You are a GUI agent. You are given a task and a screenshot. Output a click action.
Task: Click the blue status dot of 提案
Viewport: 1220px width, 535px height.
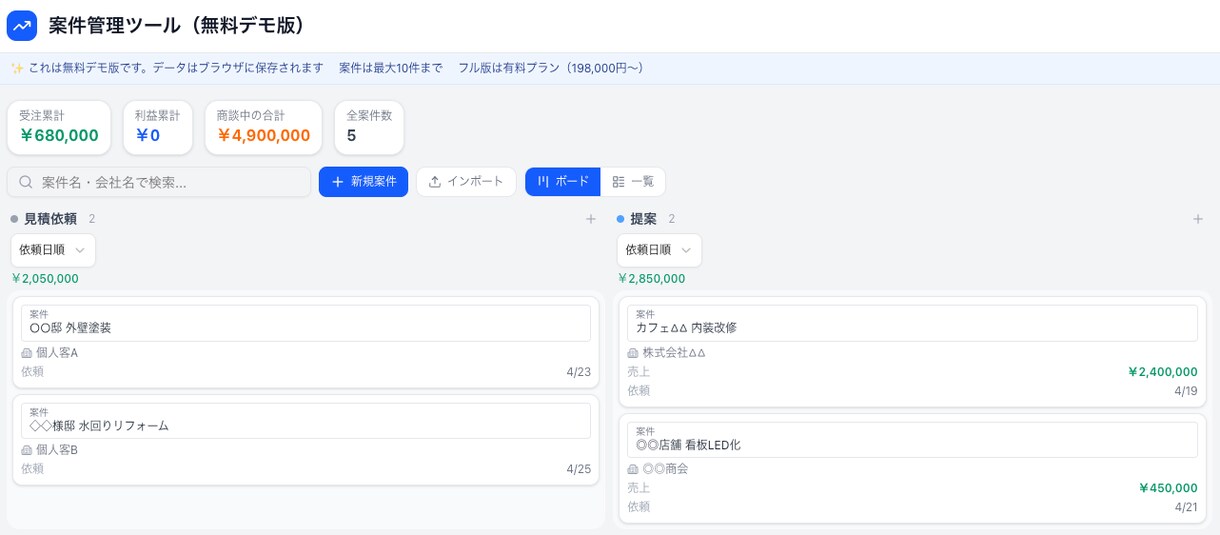[x=621, y=219]
